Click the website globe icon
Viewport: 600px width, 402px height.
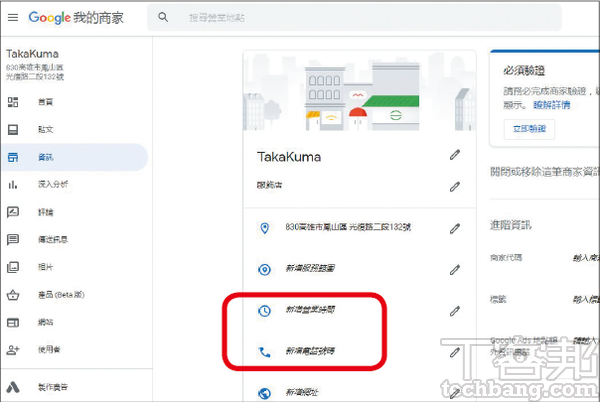[x=264, y=393]
